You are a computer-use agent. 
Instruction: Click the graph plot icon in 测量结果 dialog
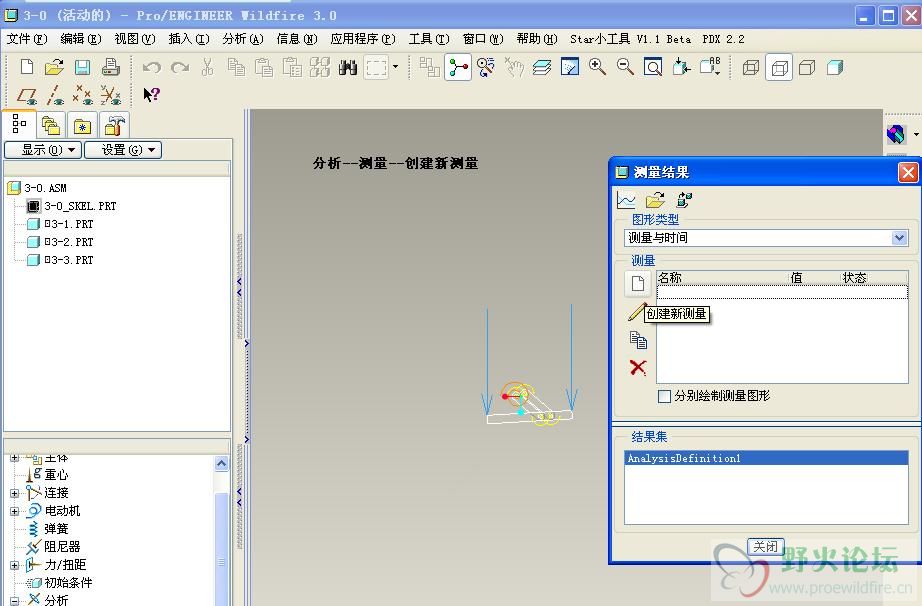click(x=626, y=200)
